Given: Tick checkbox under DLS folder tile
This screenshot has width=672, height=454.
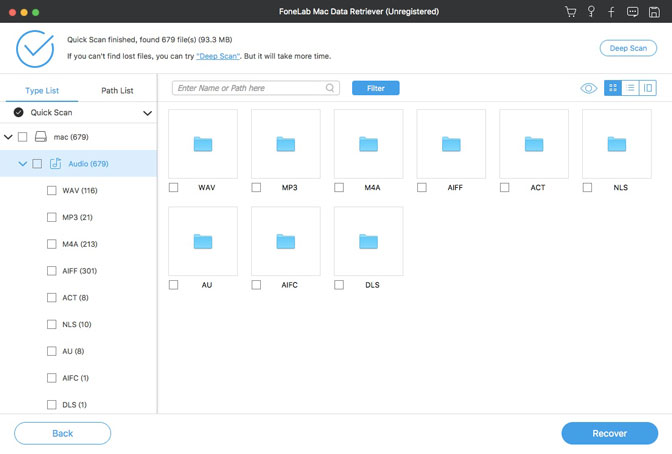Looking at the screenshot, I should [x=339, y=285].
